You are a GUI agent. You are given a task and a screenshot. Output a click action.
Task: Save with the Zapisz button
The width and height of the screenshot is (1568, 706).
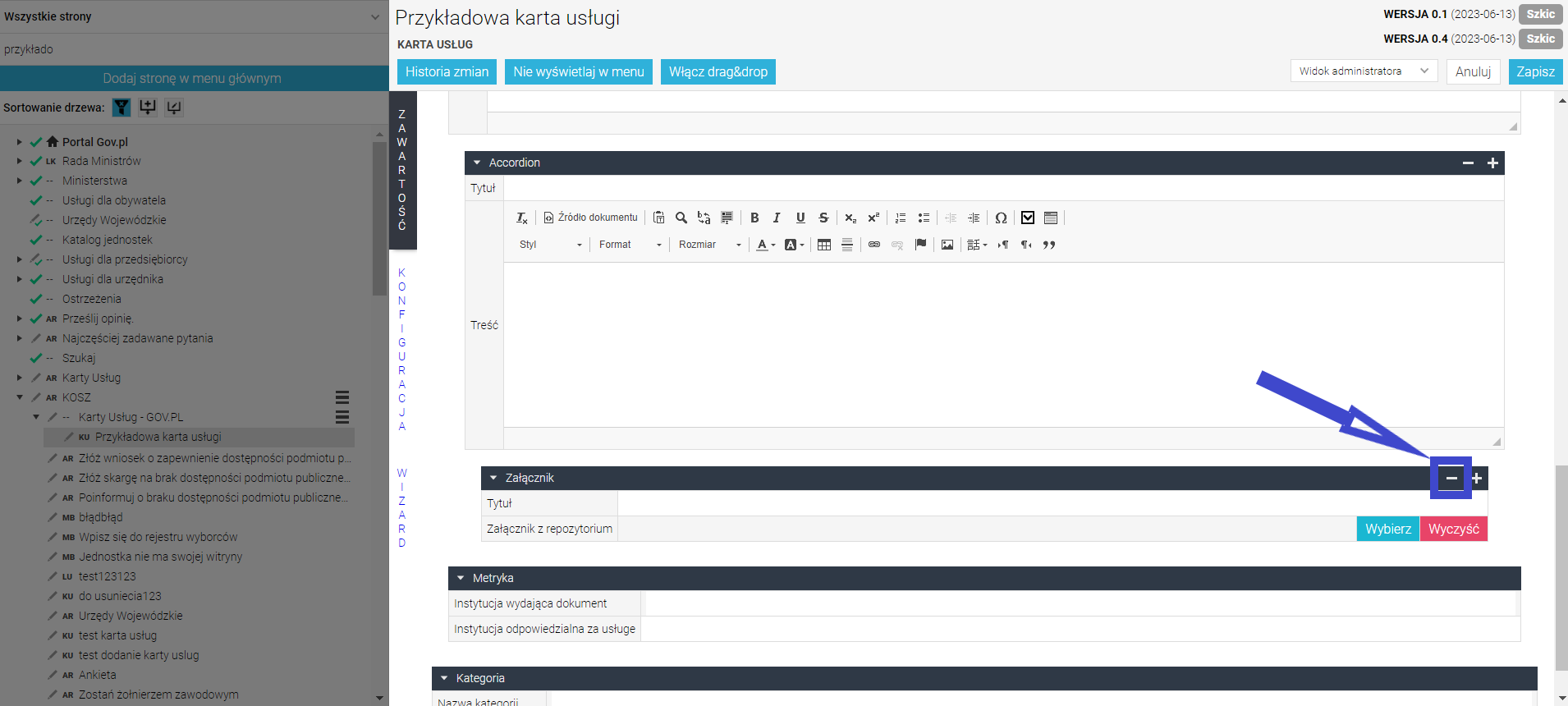click(x=1535, y=71)
